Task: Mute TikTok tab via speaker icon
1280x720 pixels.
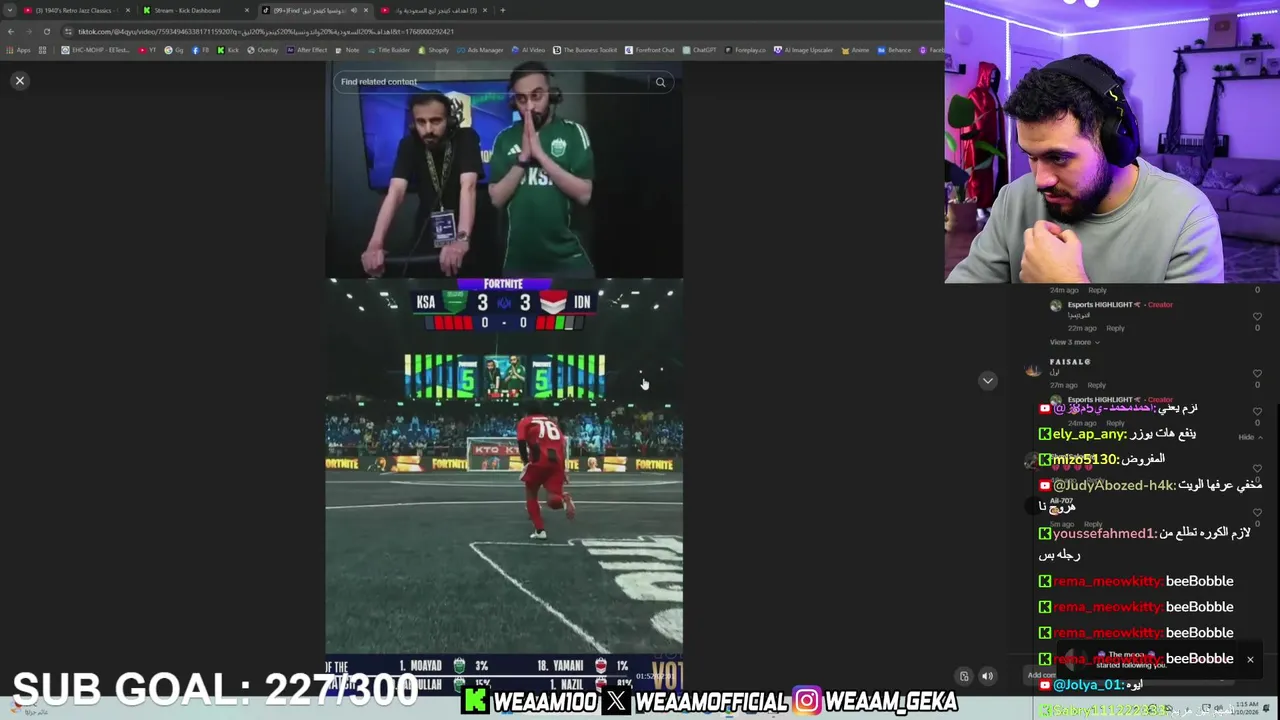Action: point(353,10)
